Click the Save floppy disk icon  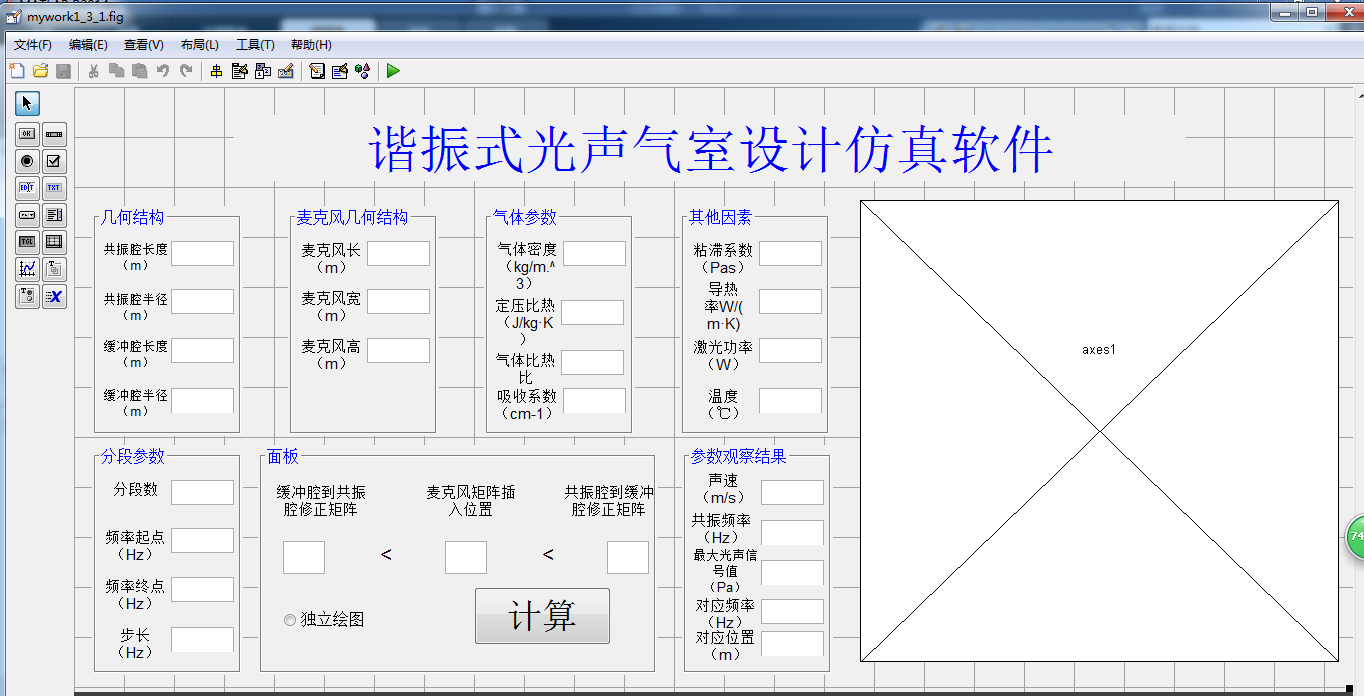click(x=63, y=71)
